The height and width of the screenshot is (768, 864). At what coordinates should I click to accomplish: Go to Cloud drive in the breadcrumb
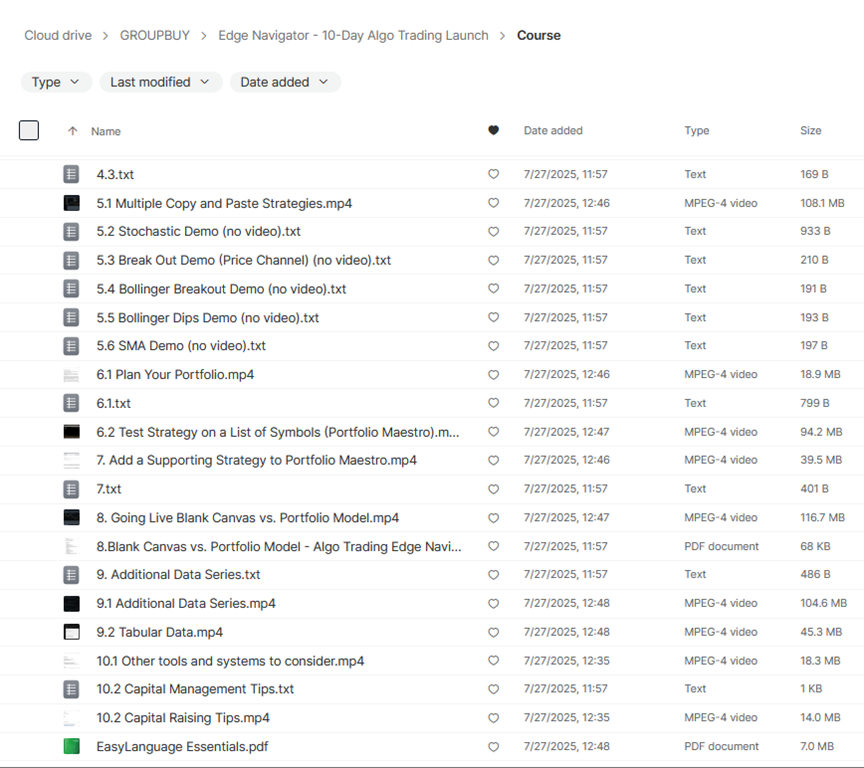click(58, 35)
